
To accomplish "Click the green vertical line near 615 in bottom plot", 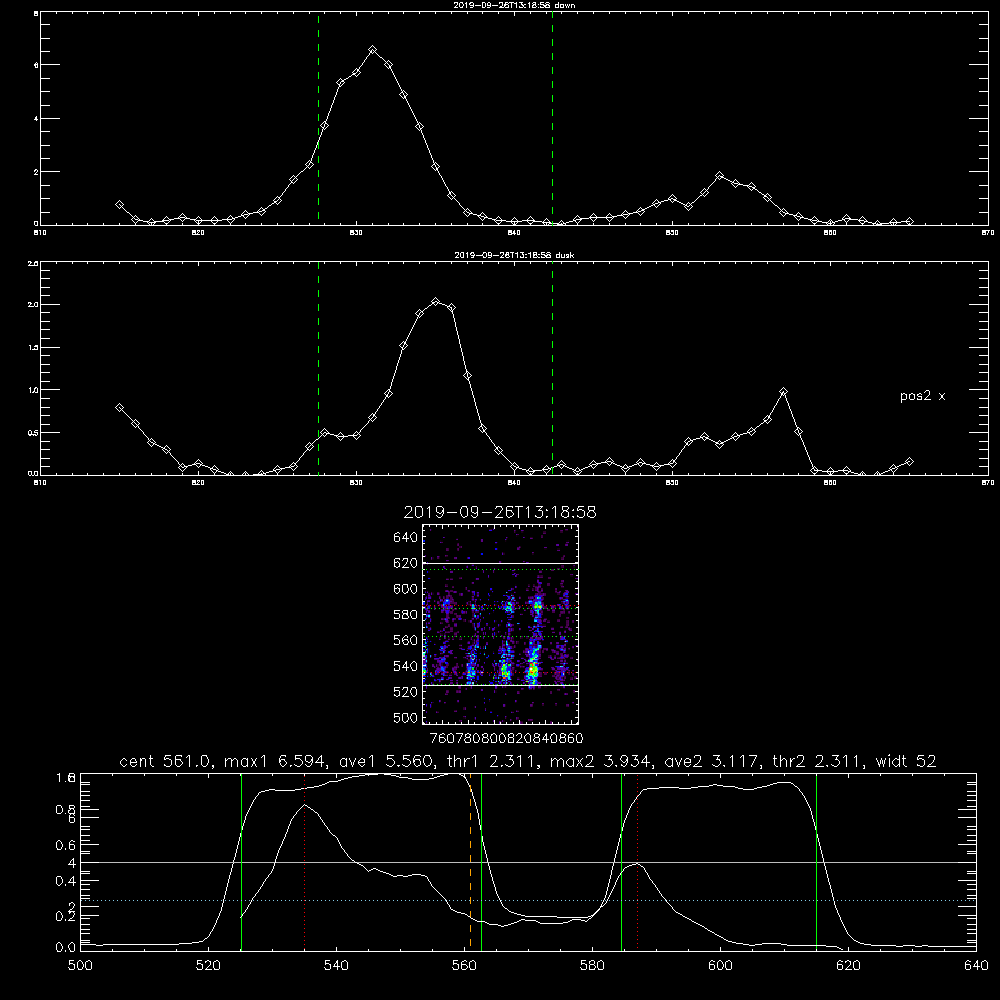I will click(816, 861).
